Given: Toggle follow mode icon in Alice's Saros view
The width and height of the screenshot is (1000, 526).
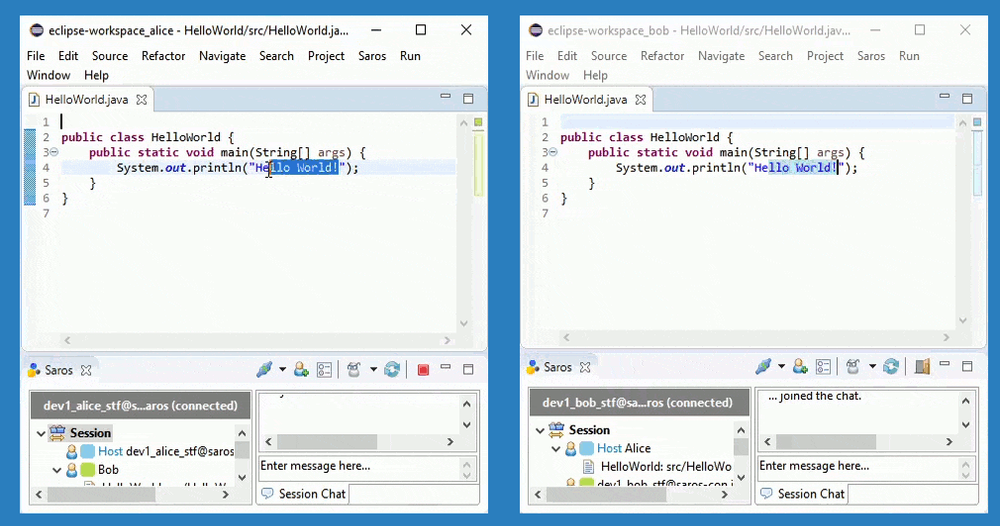Looking at the screenshot, I should 354,369.
